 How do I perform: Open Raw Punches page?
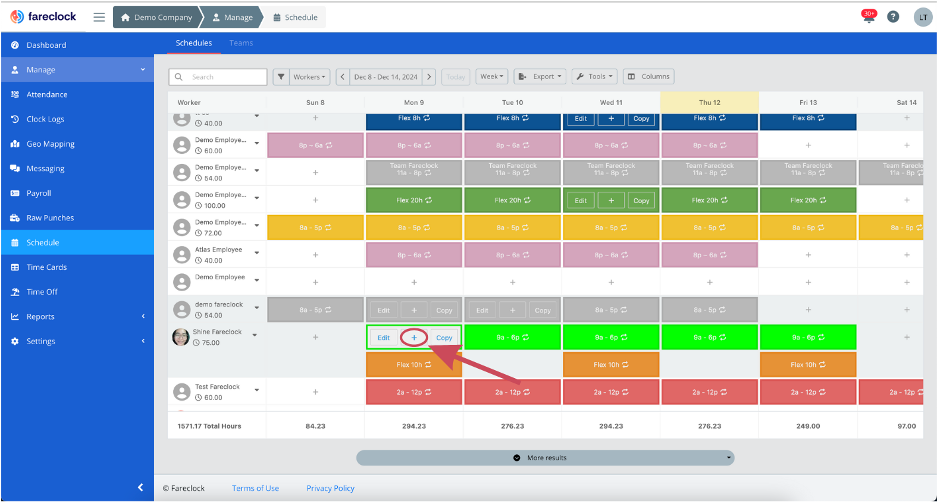point(77,218)
